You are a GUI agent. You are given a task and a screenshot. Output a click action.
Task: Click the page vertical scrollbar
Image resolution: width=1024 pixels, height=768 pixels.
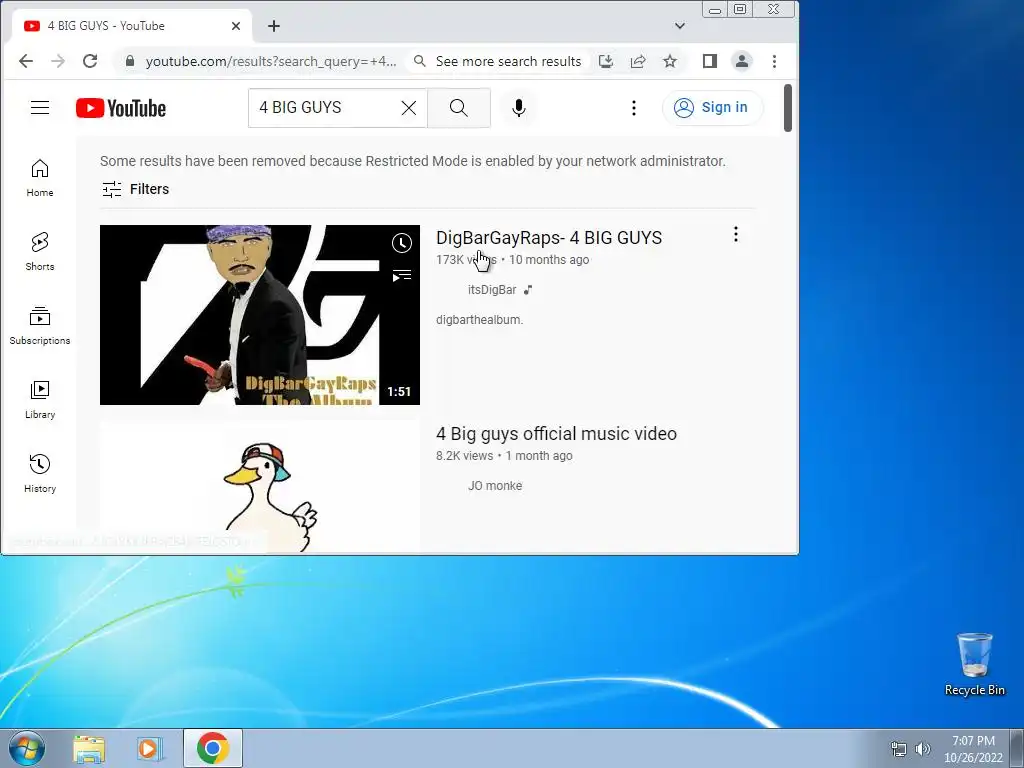point(788,108)
